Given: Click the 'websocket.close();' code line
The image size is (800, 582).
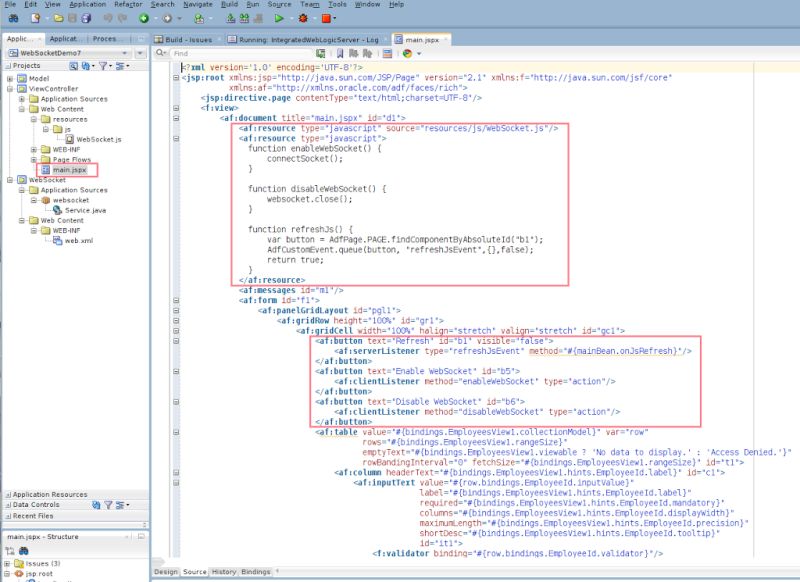Looking at the screenshot, I should pyautogui.click(x=309, y=199).
